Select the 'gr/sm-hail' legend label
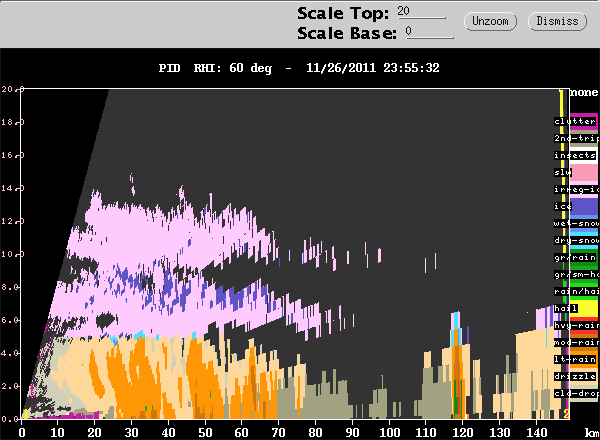This screenshot has height=440, width=600. coord(577,274)
